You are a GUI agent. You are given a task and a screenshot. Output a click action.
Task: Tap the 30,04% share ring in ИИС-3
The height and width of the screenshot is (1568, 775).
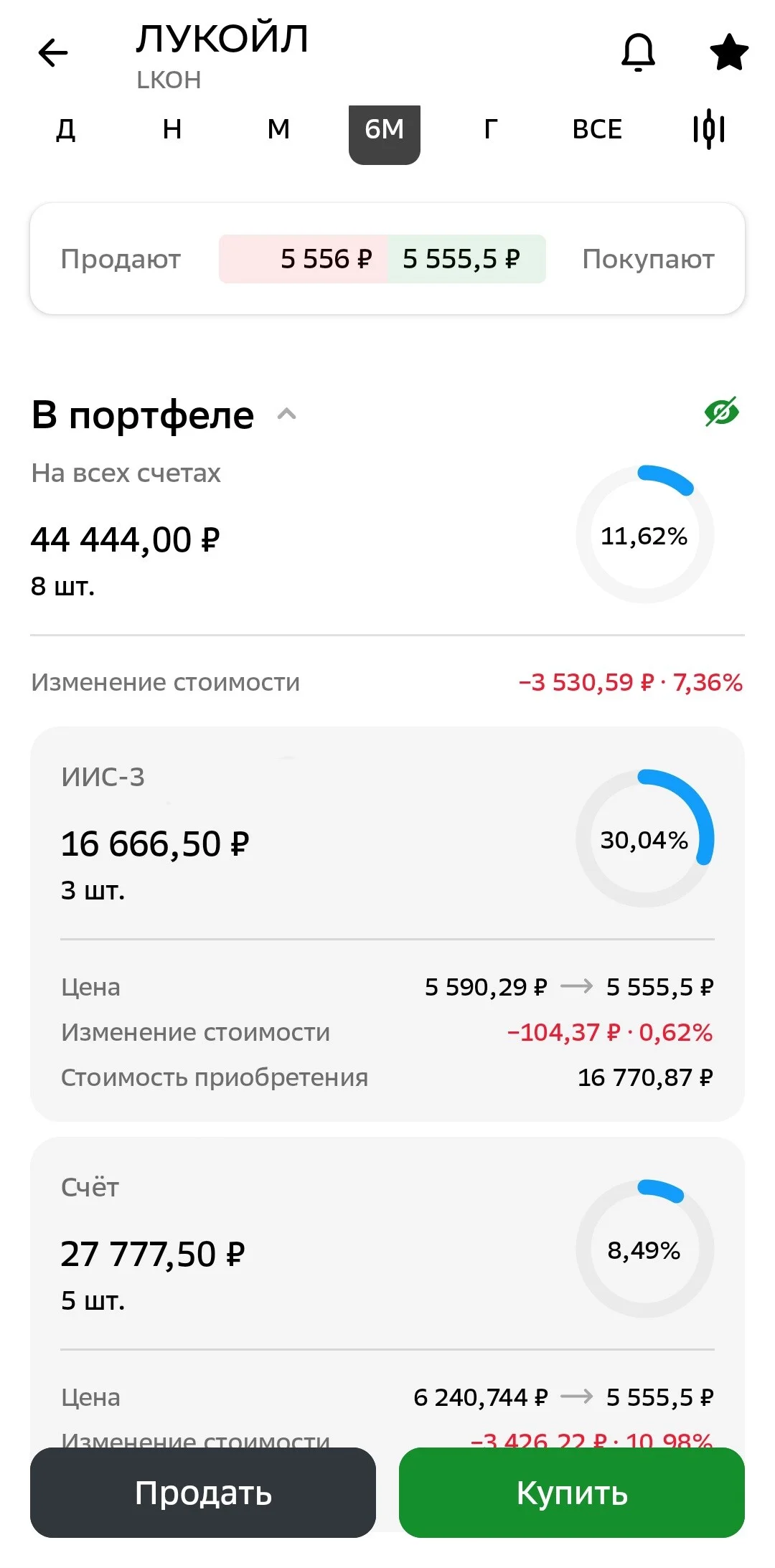pyautogui.click(x=645, y=839)
